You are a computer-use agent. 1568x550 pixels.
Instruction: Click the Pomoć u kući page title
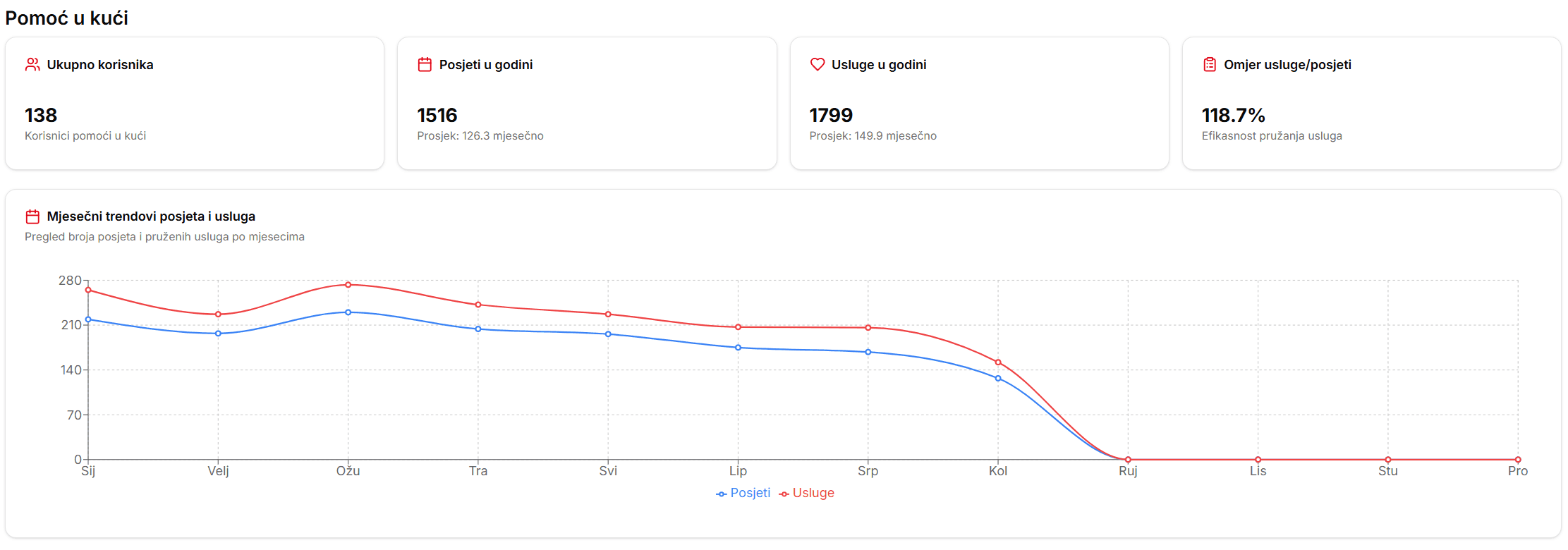tap(67, 18)
